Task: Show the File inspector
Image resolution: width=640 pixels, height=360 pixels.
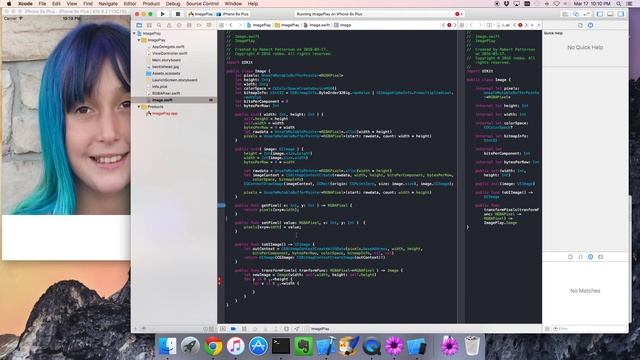Action: [x=580, y=25]
